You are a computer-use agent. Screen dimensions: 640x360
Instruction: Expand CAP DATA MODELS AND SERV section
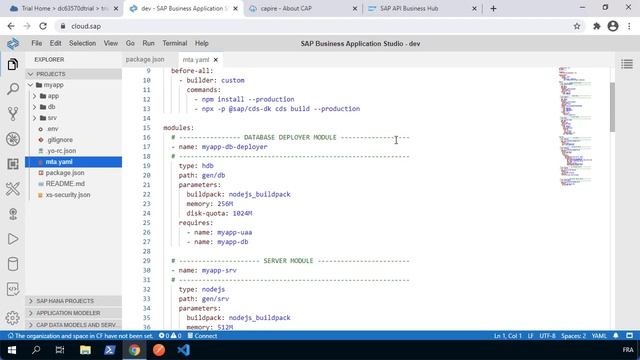point(73,325)
